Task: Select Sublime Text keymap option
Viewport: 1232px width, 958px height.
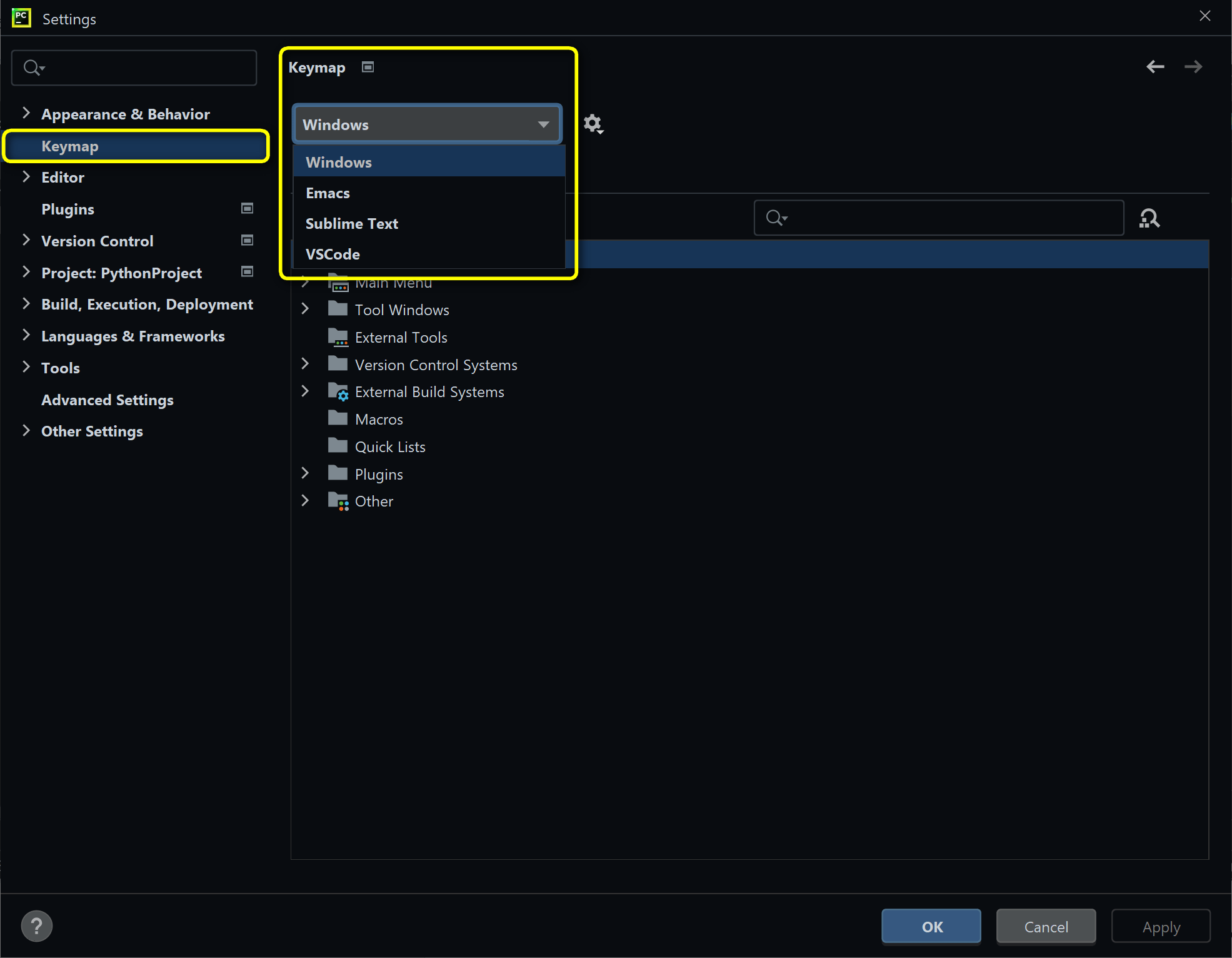Action: (352, 223)
